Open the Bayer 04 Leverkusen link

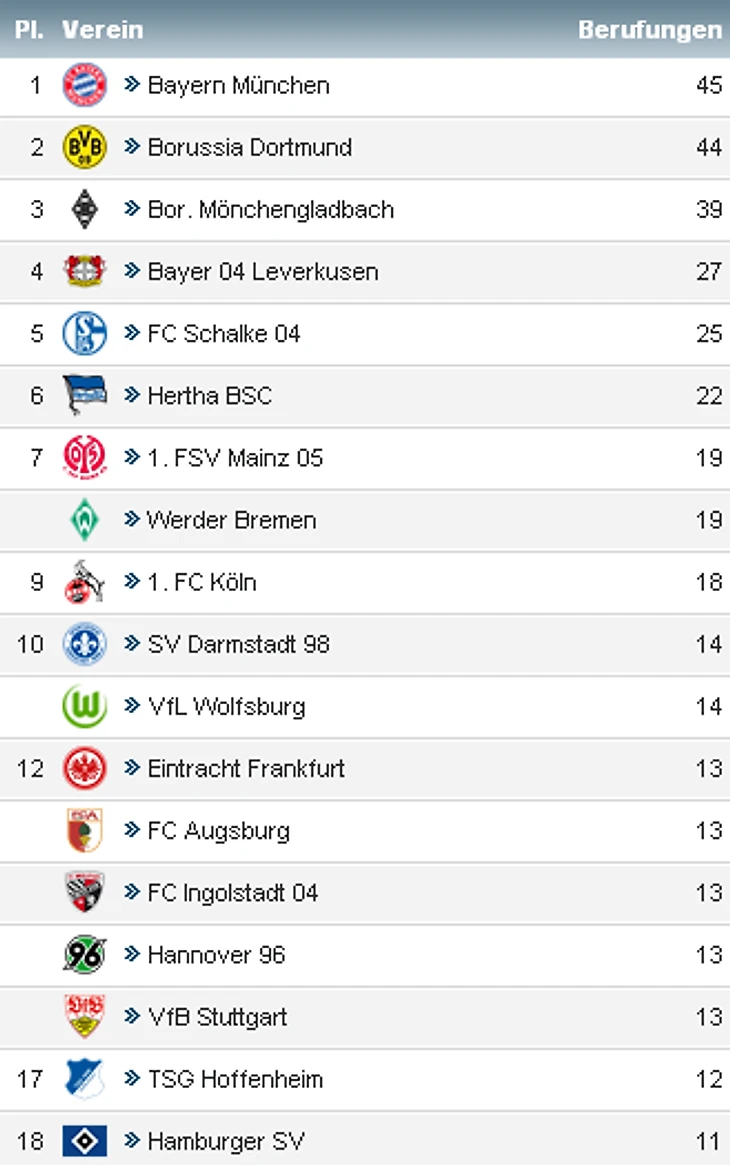pos(262,272)
